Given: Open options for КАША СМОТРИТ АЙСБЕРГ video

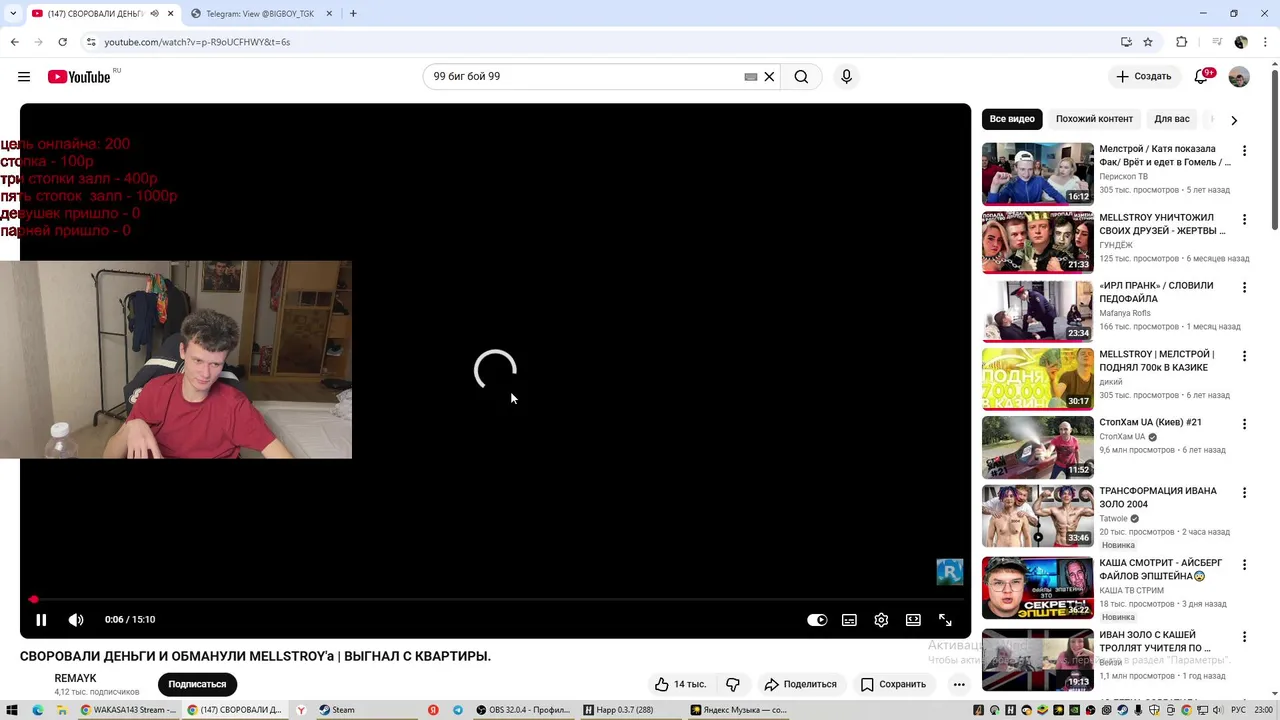Looking at the screenshot, I should [1244, 564].
